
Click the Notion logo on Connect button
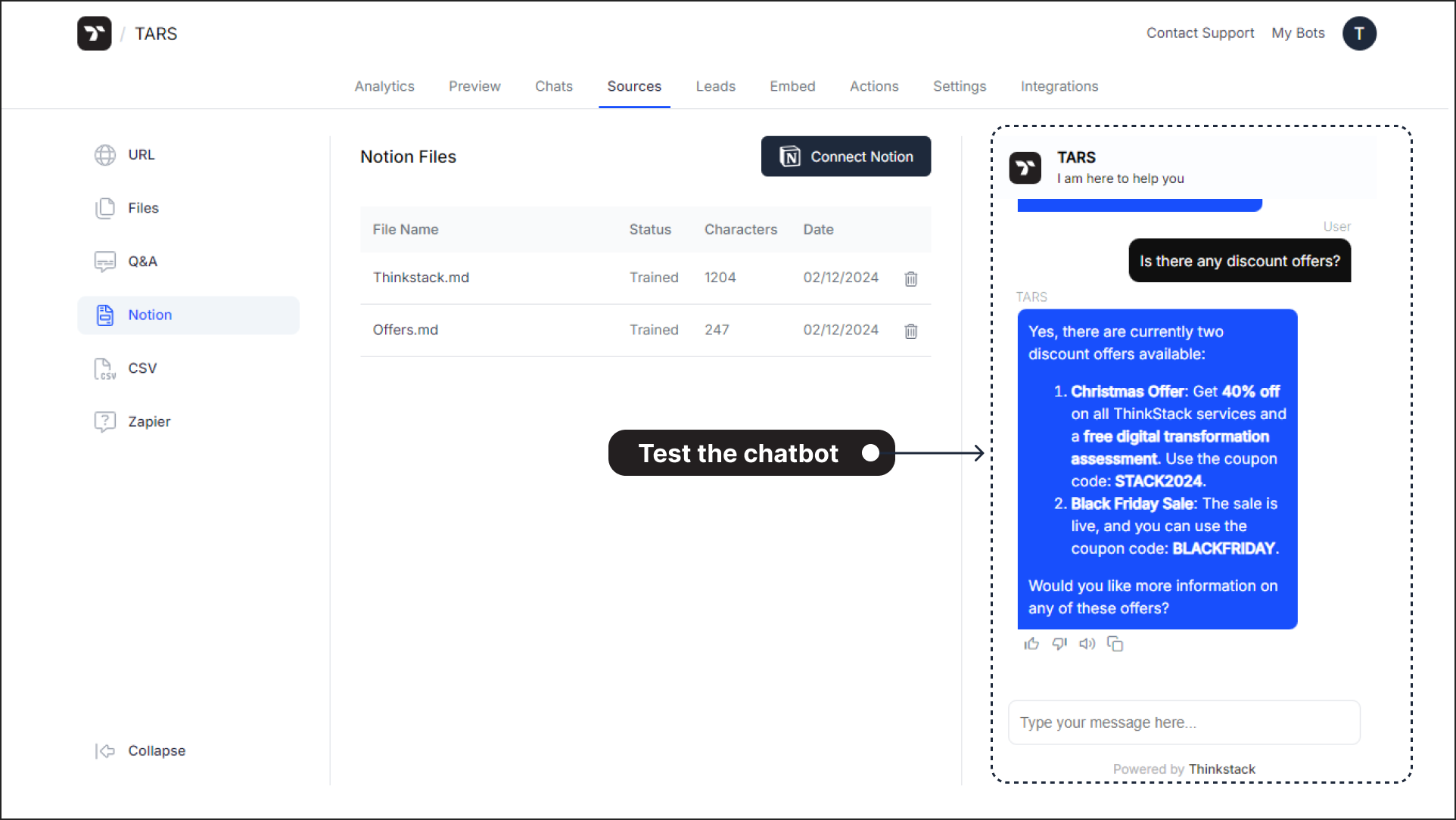[790, 157]
